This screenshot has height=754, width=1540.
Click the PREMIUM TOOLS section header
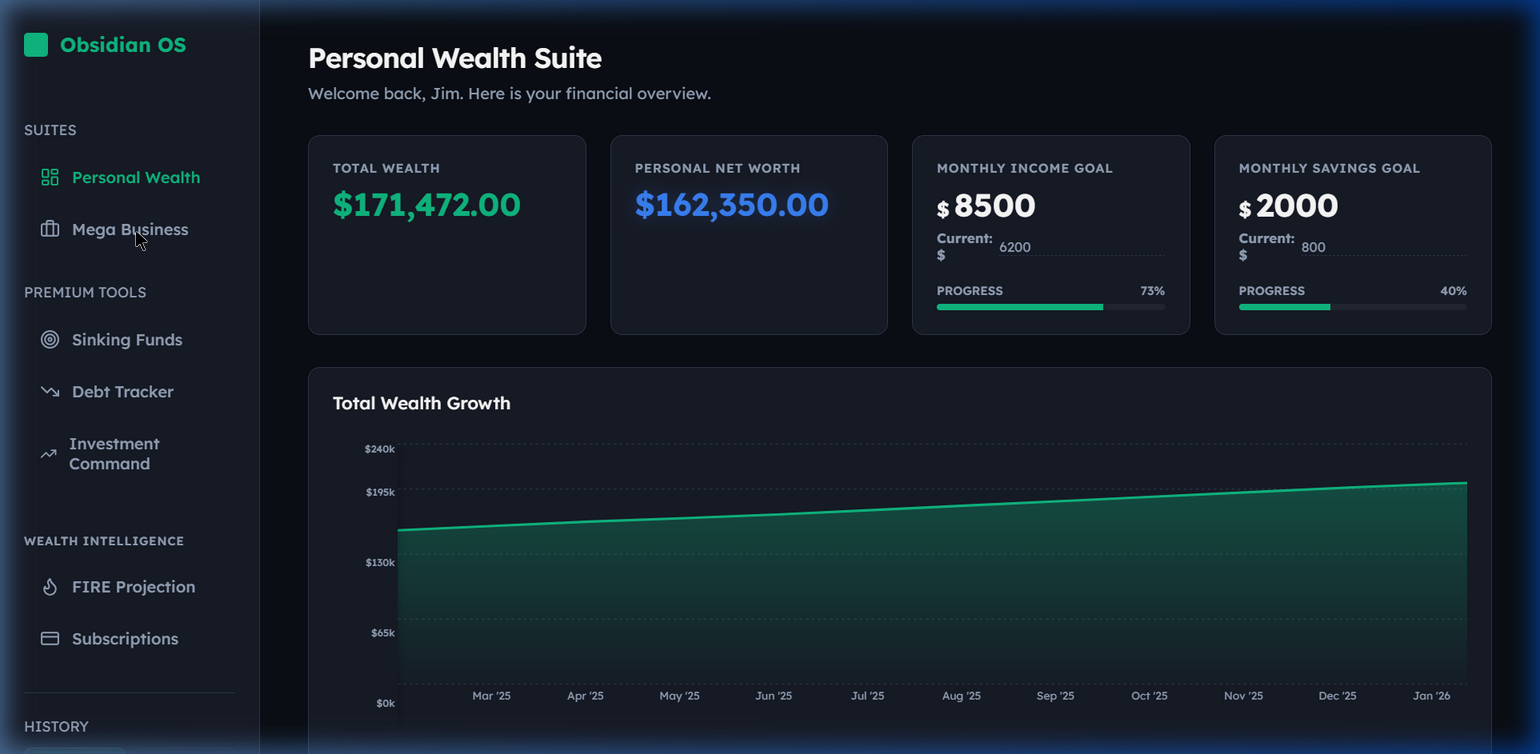coord(85,292)
